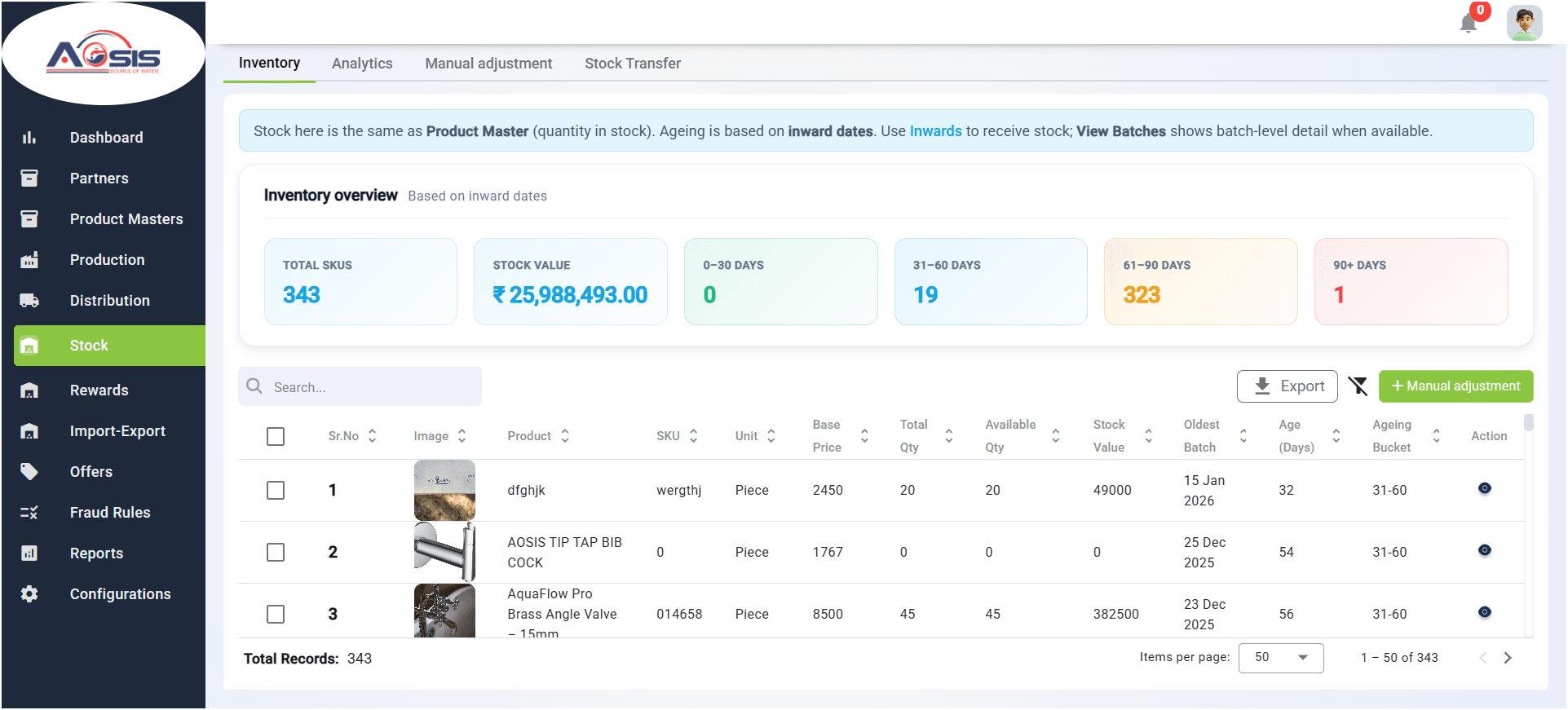Select the checkbox for row 1 dfghjk
Screen dimensions: 1568x710
276,491
